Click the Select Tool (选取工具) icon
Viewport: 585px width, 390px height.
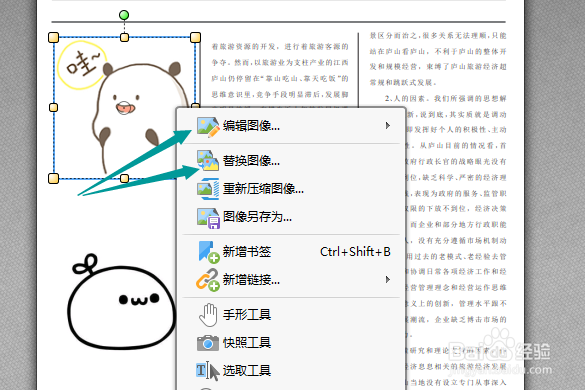[x=207, y=371]
